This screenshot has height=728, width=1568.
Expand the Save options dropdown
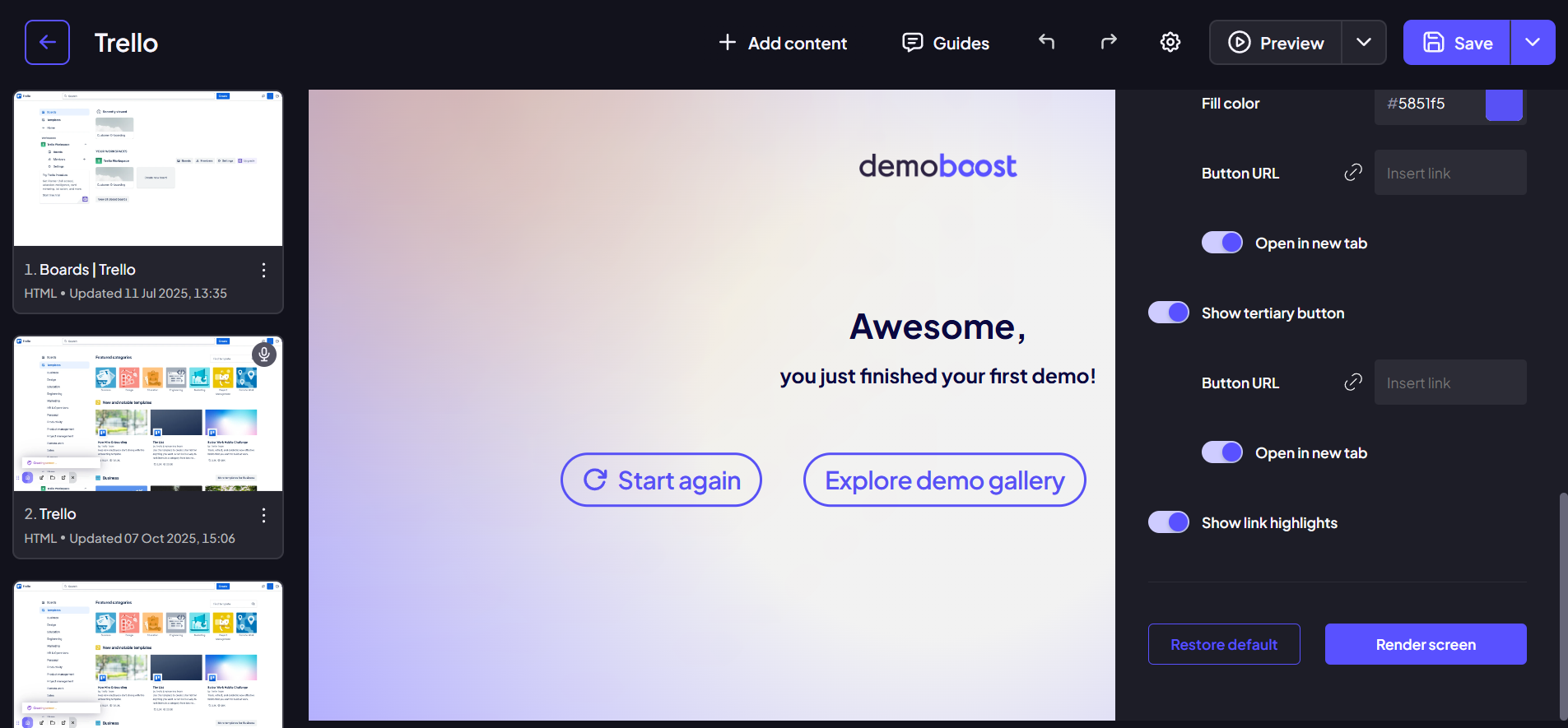(x=1533, y=43)
